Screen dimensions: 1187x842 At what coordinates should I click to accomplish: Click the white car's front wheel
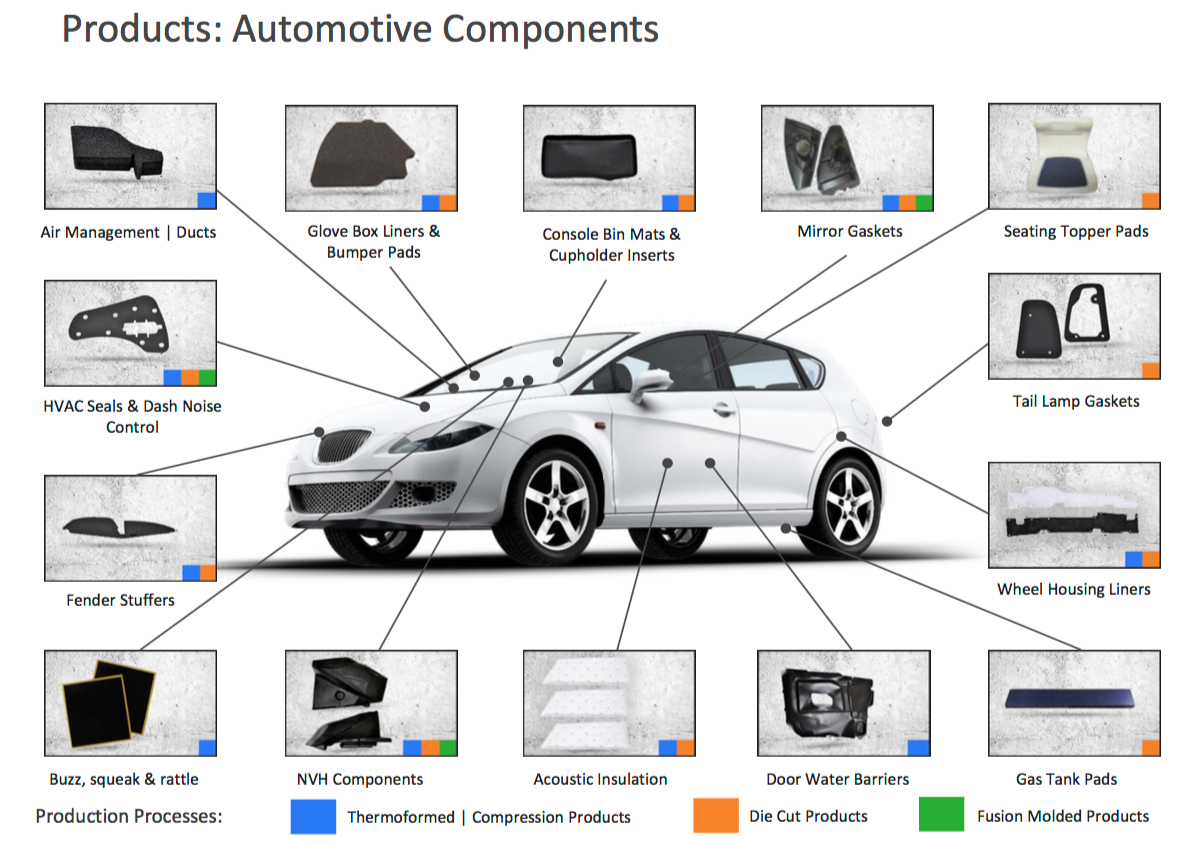pos(555,506)
